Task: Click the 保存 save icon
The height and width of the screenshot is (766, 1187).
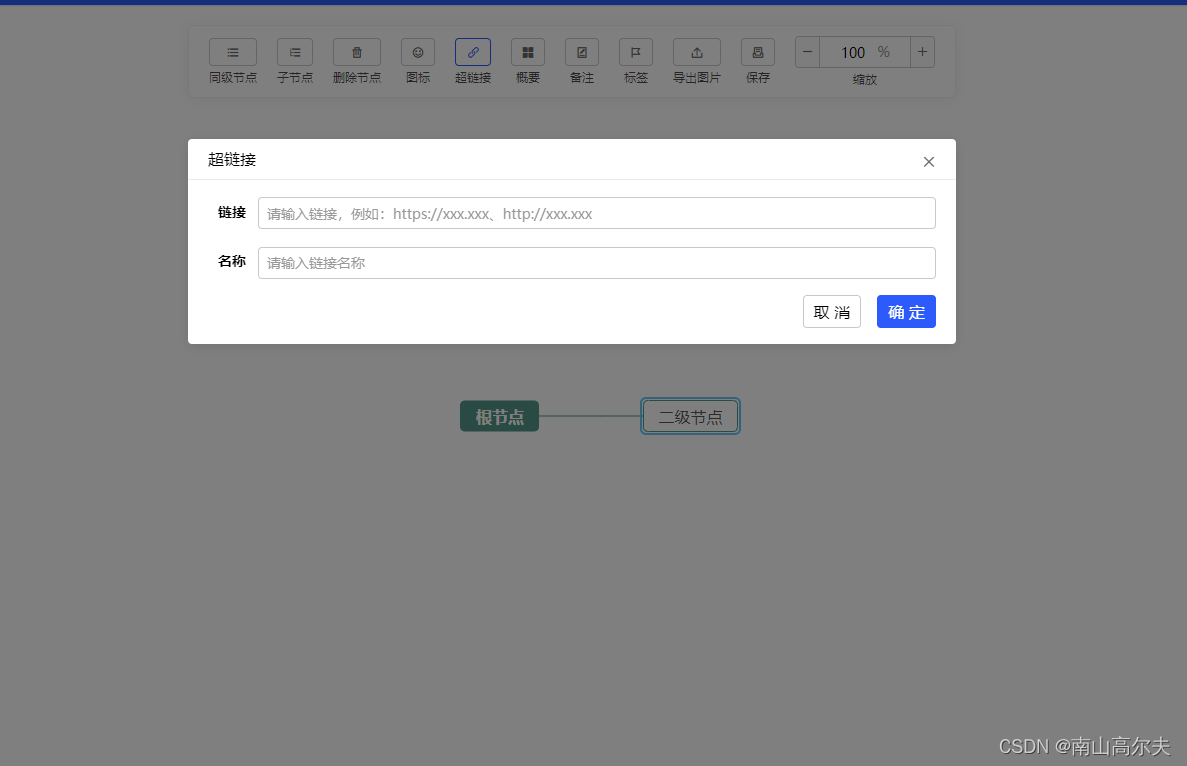Action: point(757,51)
